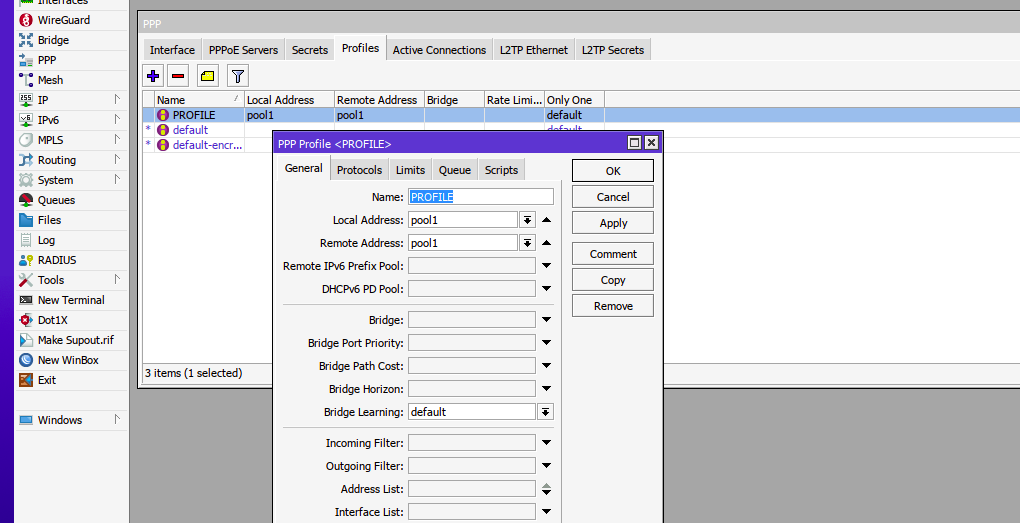Open the Queues sidebar item
1020x523 pixels.
coord(56,200)
